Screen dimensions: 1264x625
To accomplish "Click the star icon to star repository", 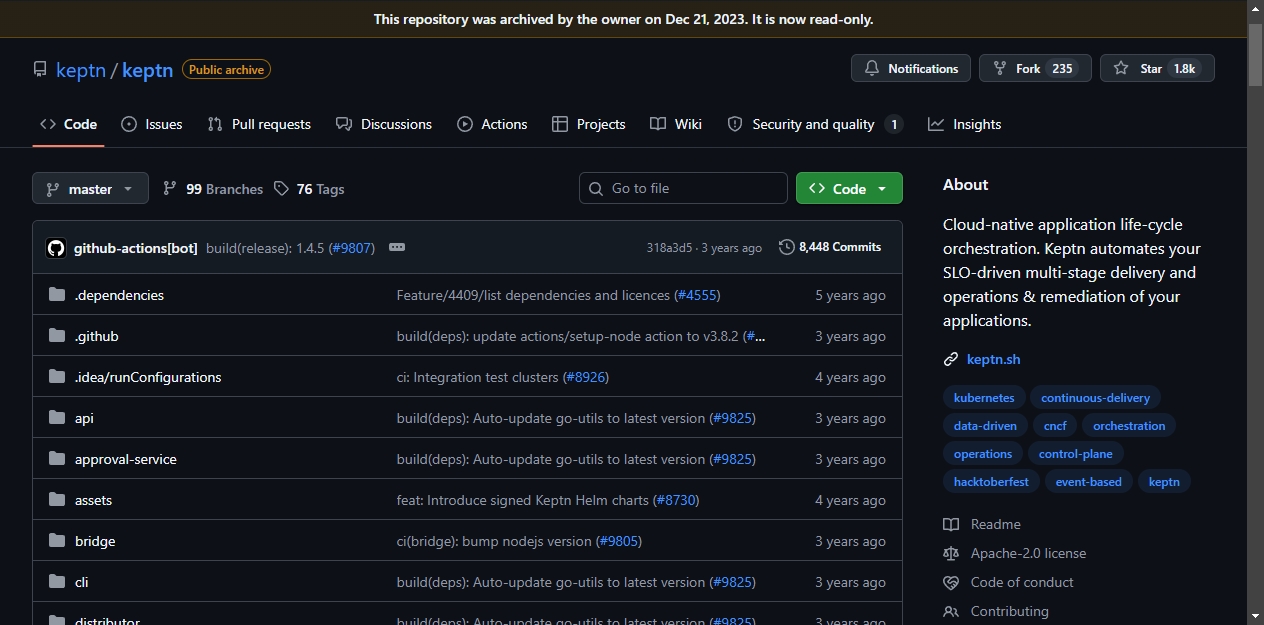I will point(1121,69).
